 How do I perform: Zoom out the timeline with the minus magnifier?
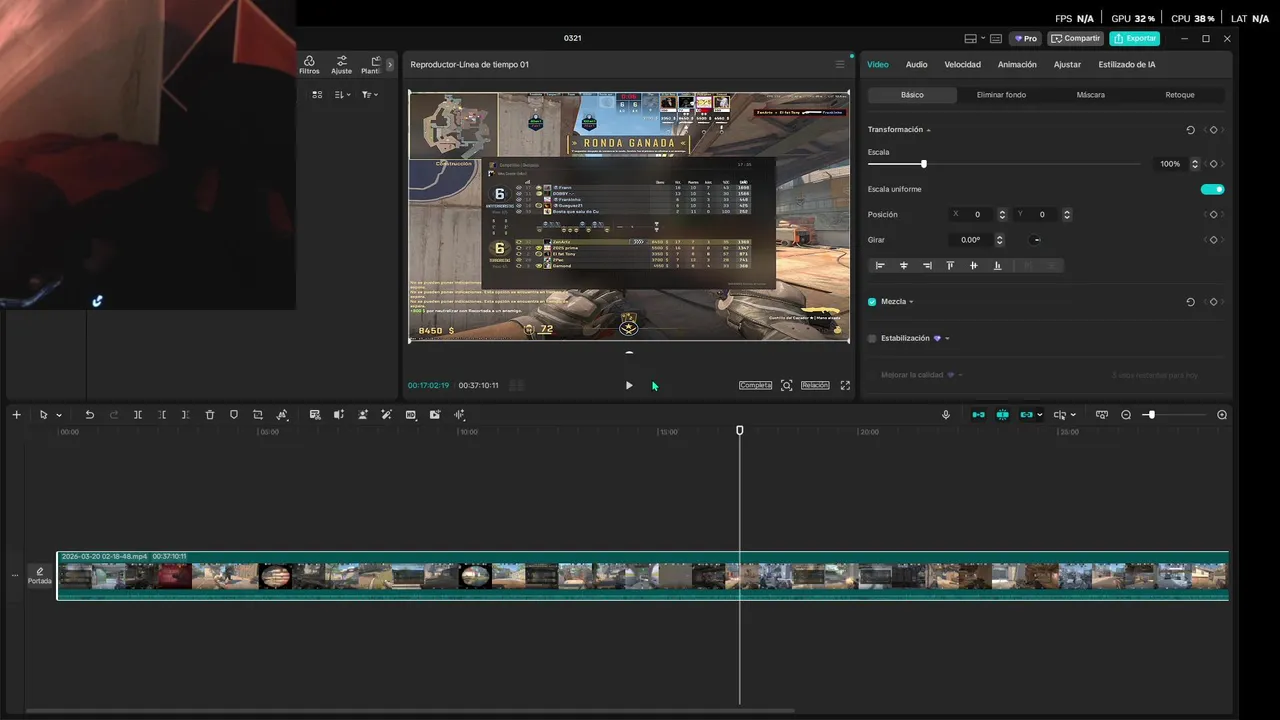(x=1126, y=415)
